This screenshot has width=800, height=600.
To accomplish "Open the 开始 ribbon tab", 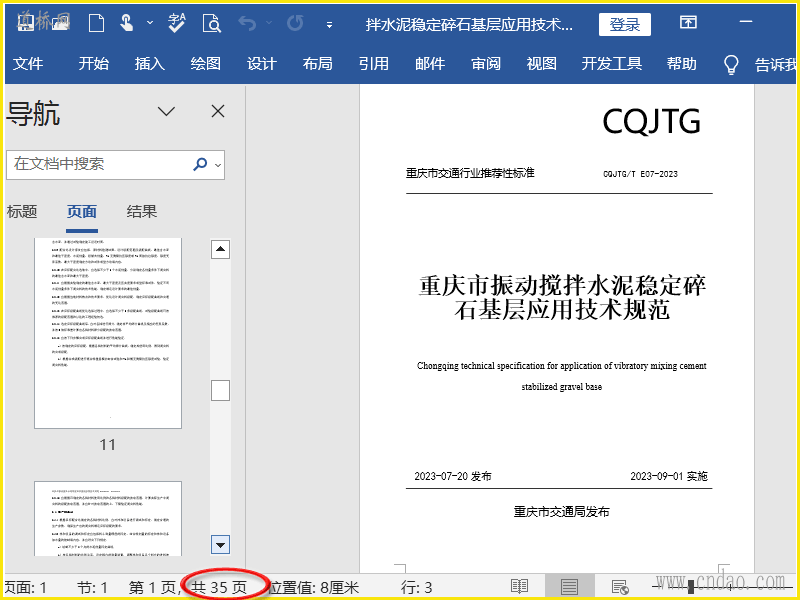I will 93,64.
